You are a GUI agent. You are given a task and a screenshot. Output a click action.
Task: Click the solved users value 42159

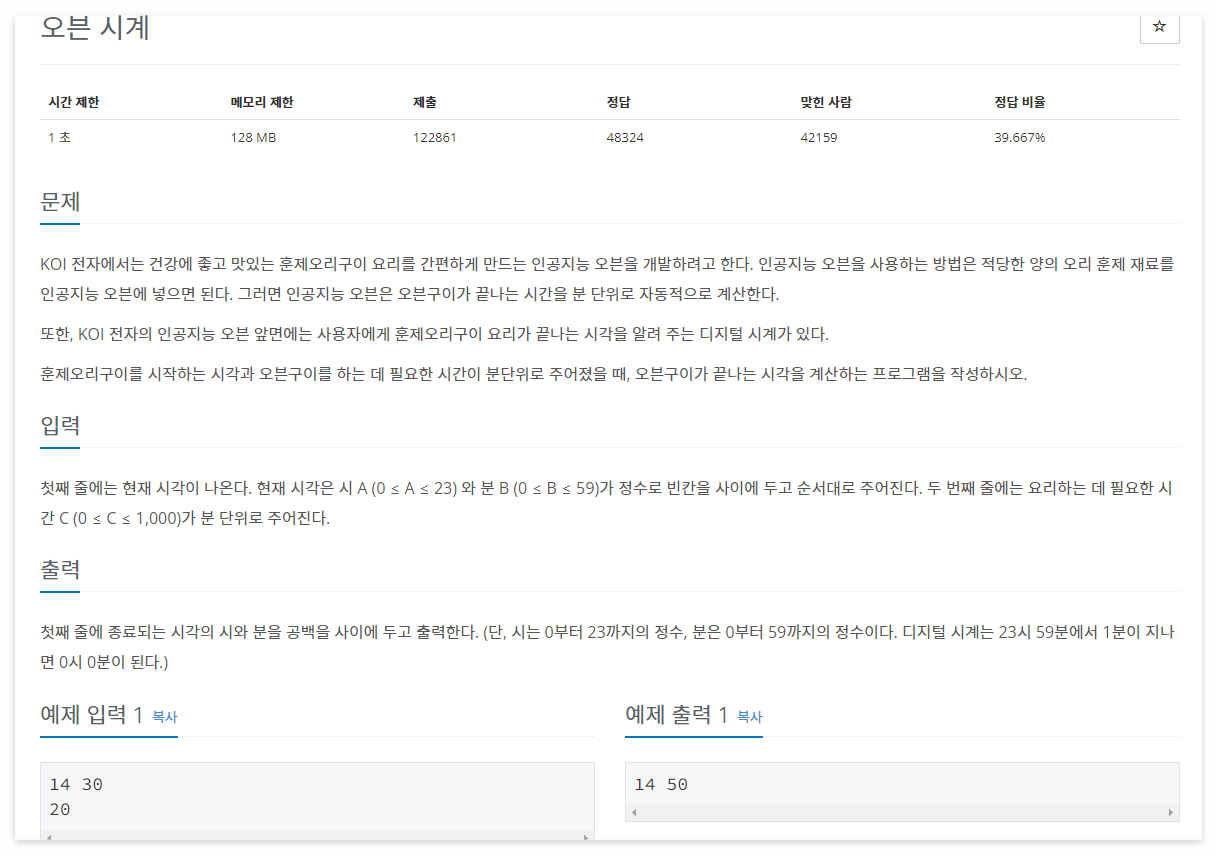819,138
